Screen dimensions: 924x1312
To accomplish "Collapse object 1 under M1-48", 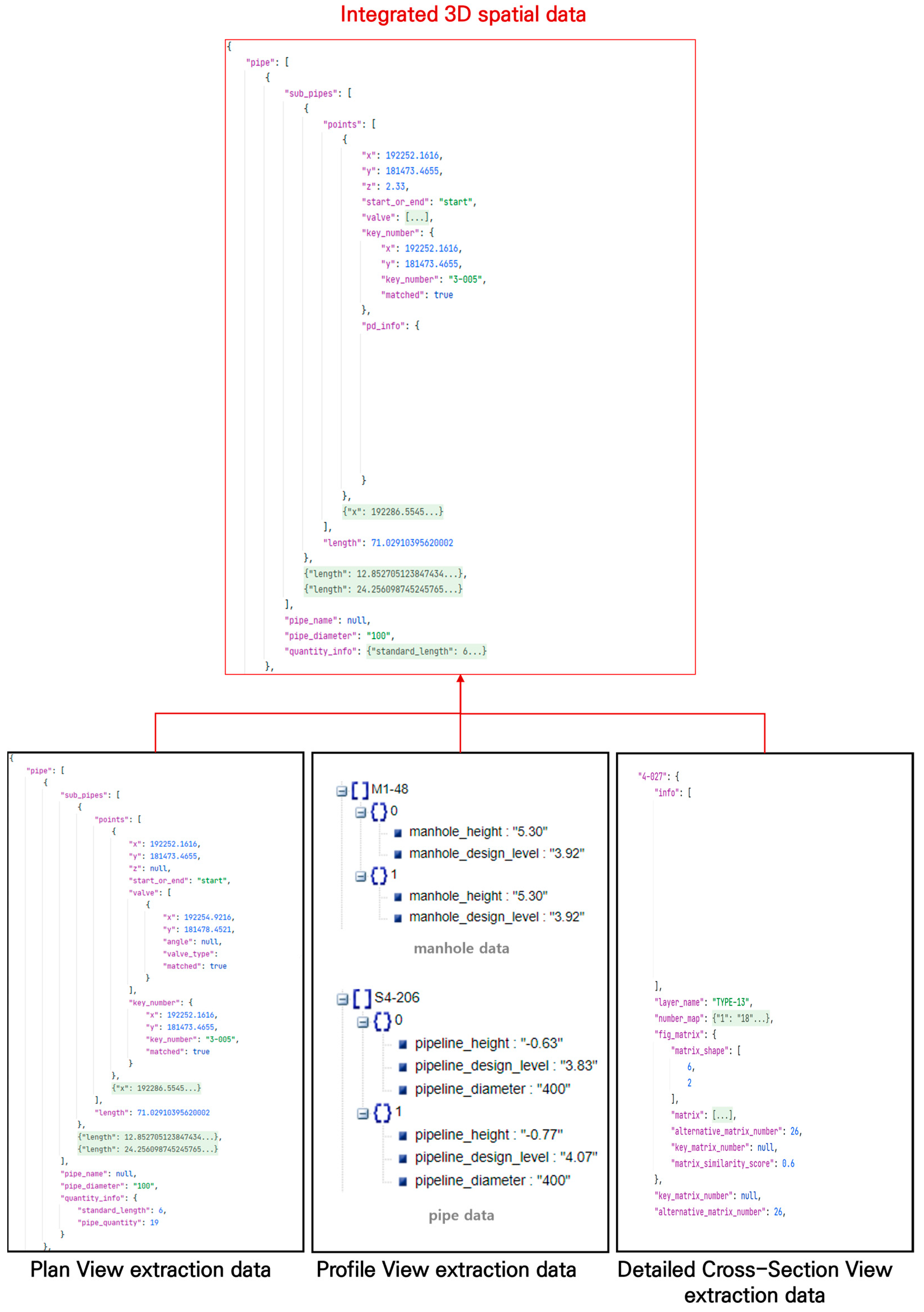I will (x=361, y=876).
